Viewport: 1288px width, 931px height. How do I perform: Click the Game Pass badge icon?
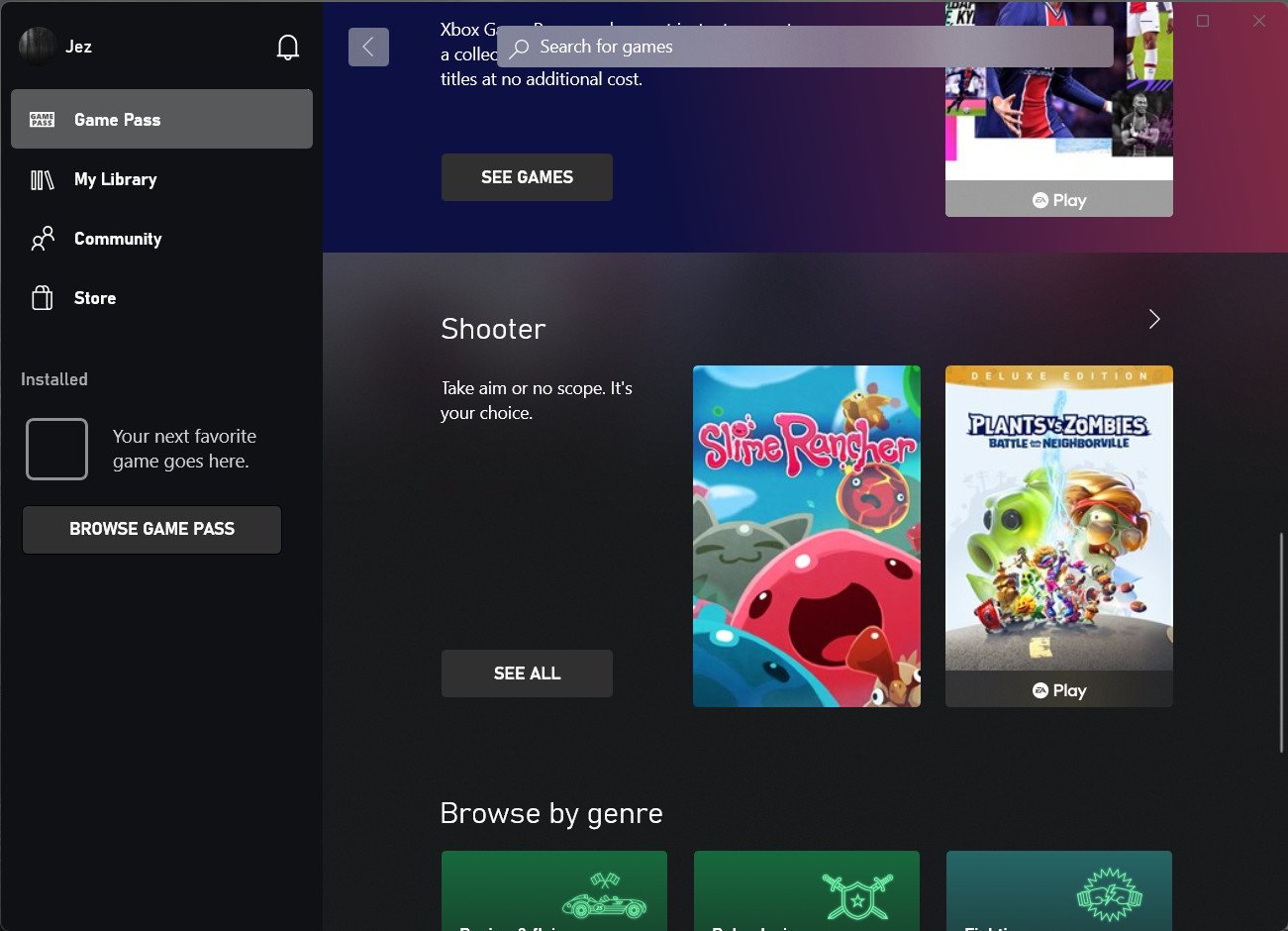click(x=43, y=120)
